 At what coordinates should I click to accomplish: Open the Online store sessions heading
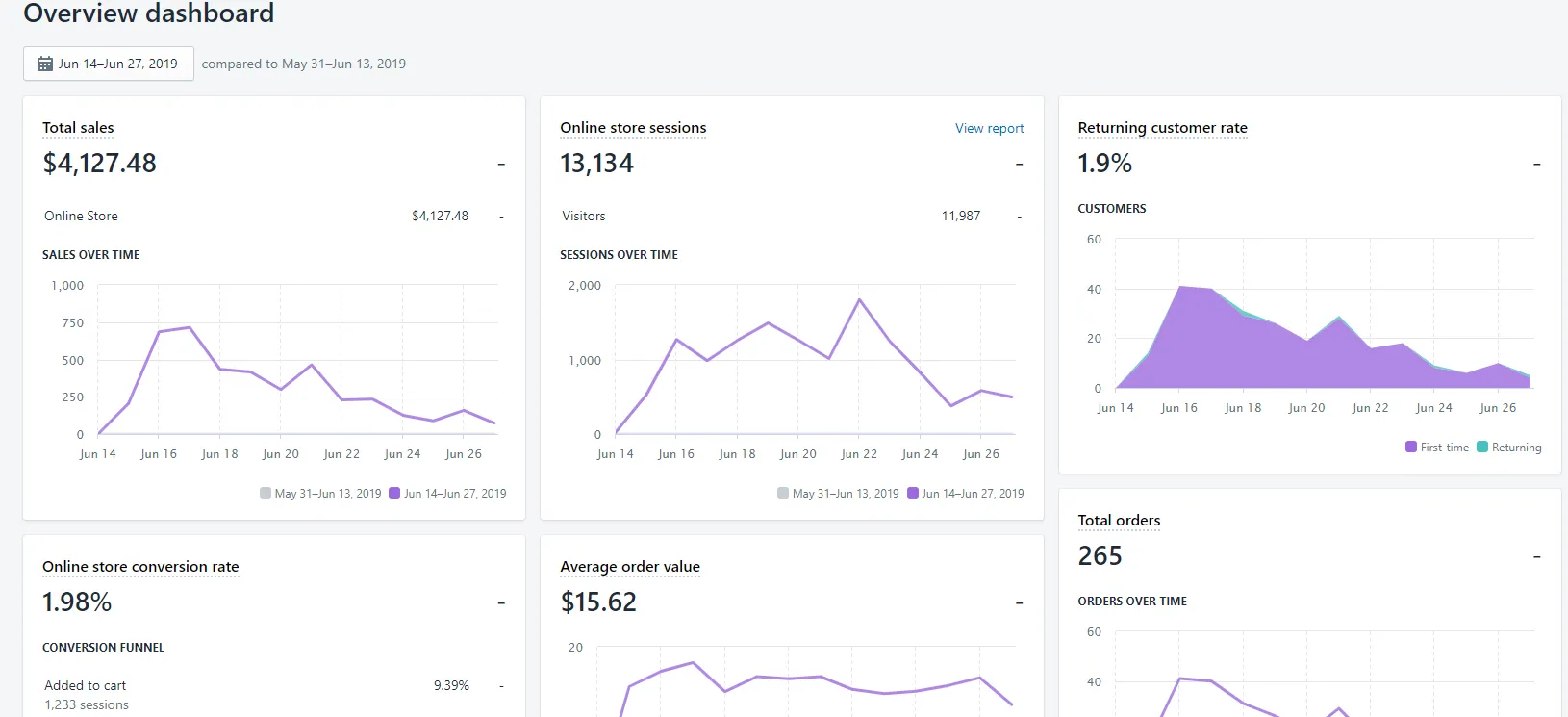pos(633,128)
